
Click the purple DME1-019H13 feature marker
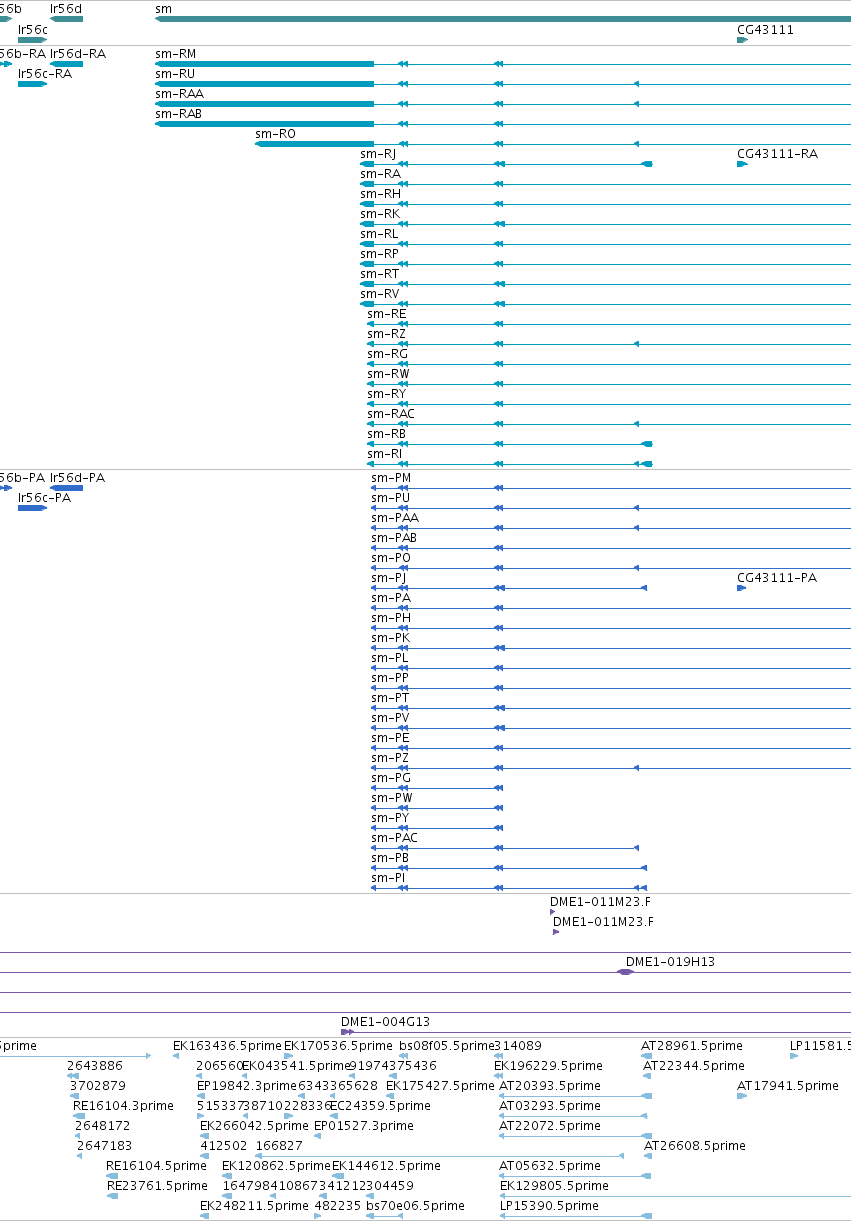coord(625,972)
